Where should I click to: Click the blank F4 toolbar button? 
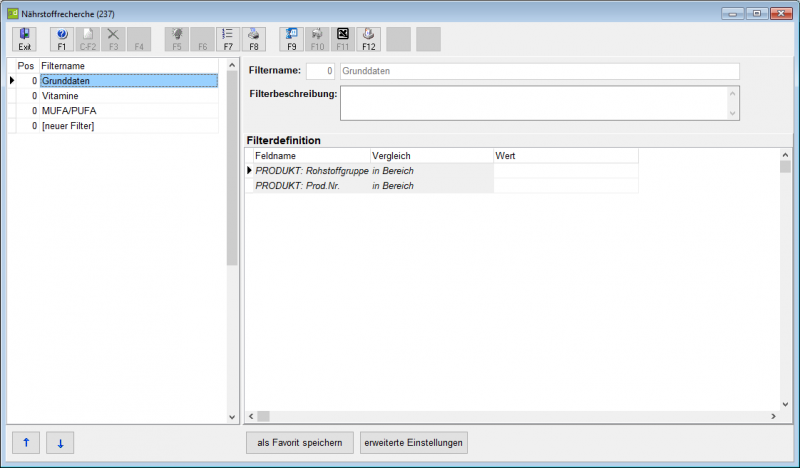(x=139, y=39)
